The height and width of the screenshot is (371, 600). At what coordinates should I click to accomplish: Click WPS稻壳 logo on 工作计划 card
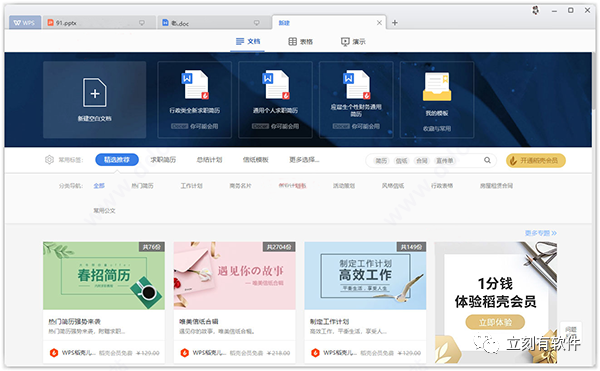[x=315, y=353]
